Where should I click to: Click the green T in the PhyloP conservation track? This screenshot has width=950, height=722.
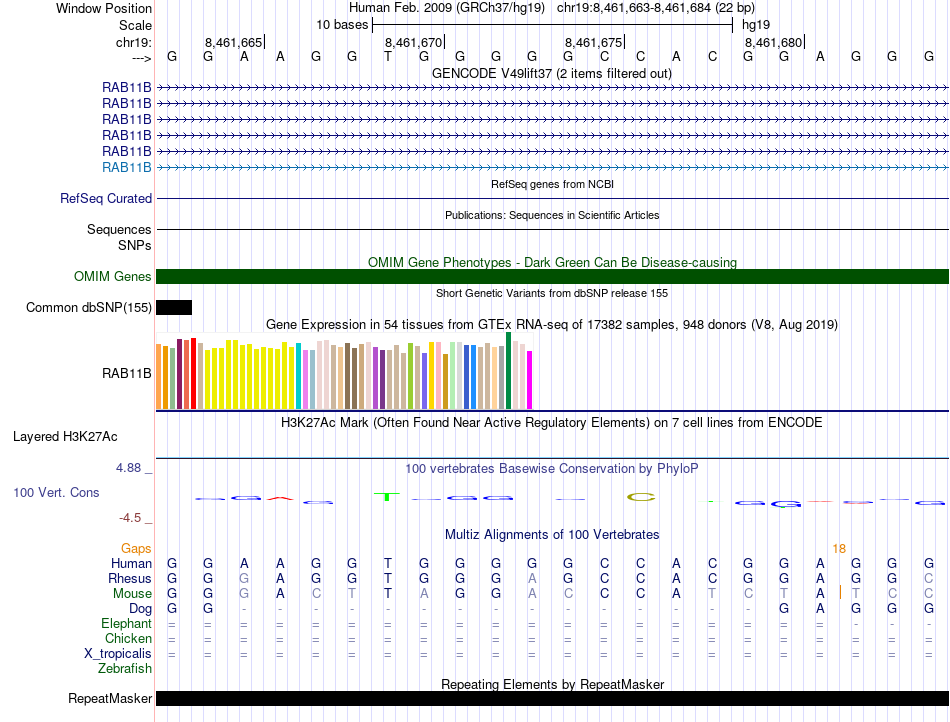pos(386,496)
